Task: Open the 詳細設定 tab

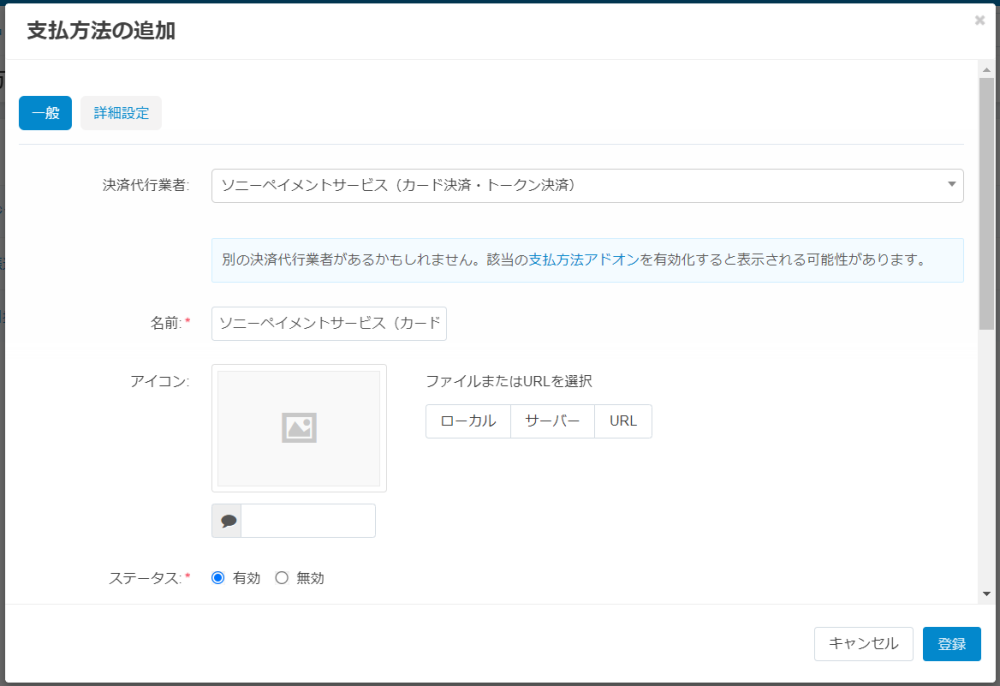Action: (x=121, y=113)
